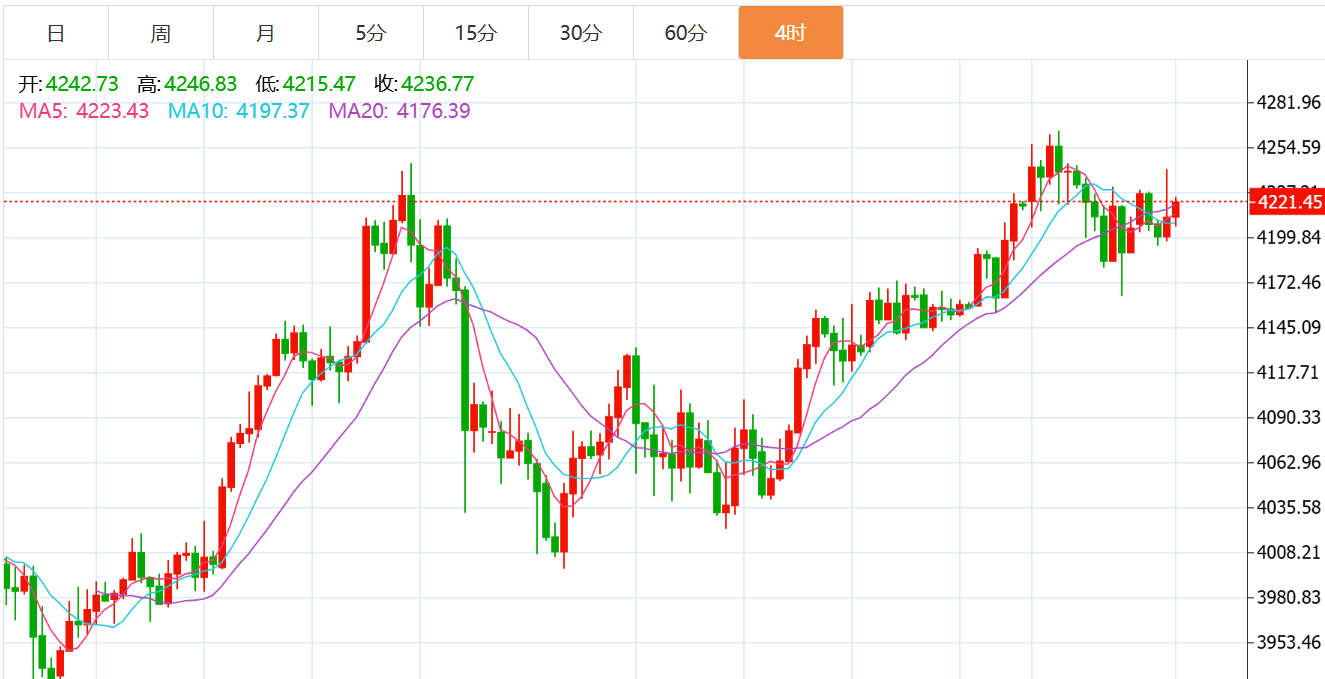Select the 15分 interval tab
The width and height of the screenshot is (1325, 679).
coord(475,33)
